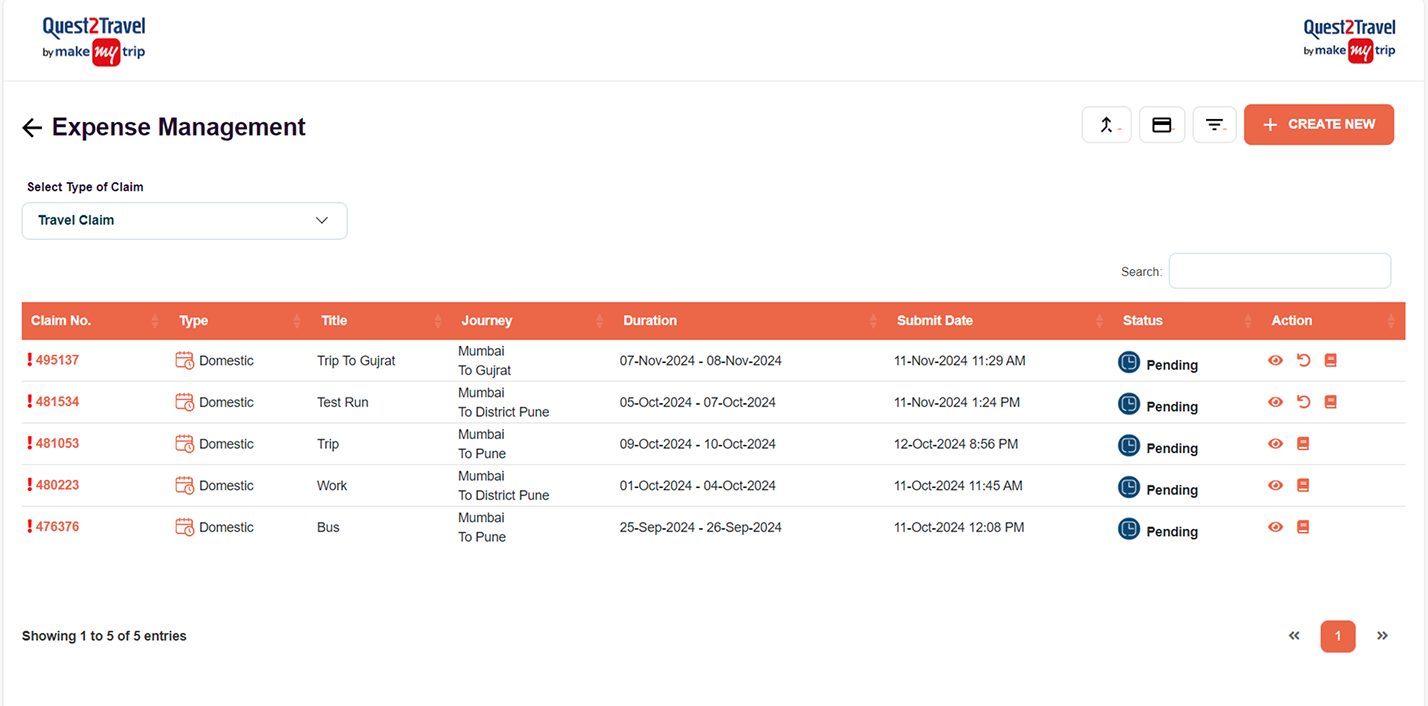Click the Showing 1 to 5 of 5 entries text
Screen dimensions: 1428x706
point(104,636)
